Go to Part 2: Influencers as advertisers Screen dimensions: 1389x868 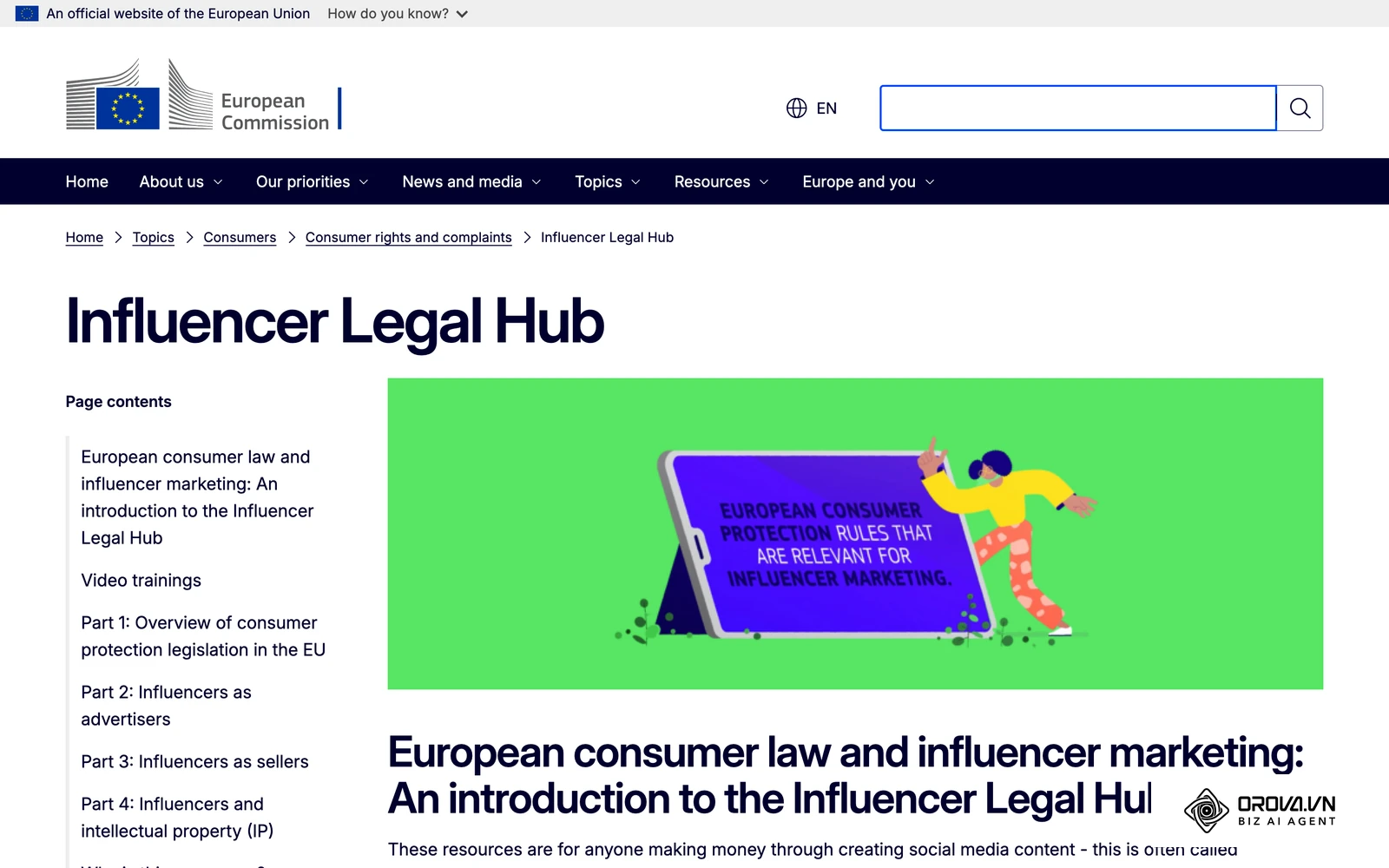[x=166, y=706]
